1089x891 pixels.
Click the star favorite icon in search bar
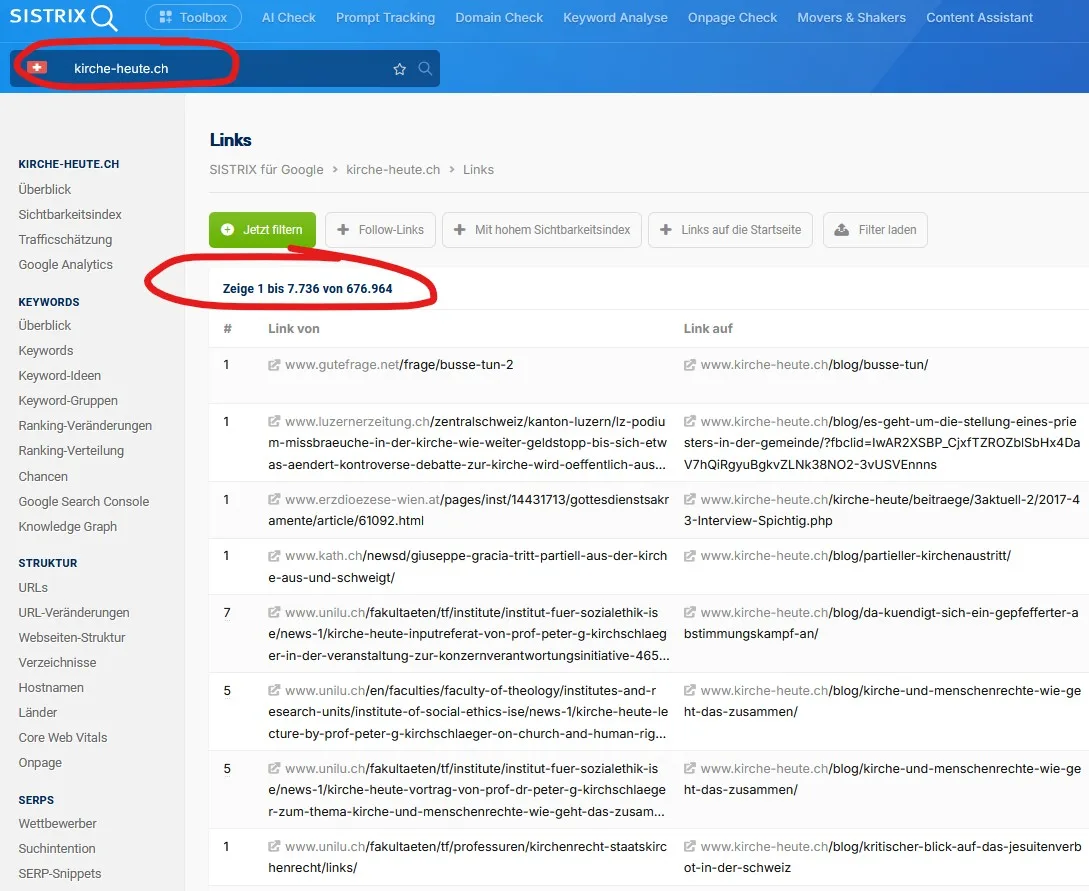tap(400, 69)
